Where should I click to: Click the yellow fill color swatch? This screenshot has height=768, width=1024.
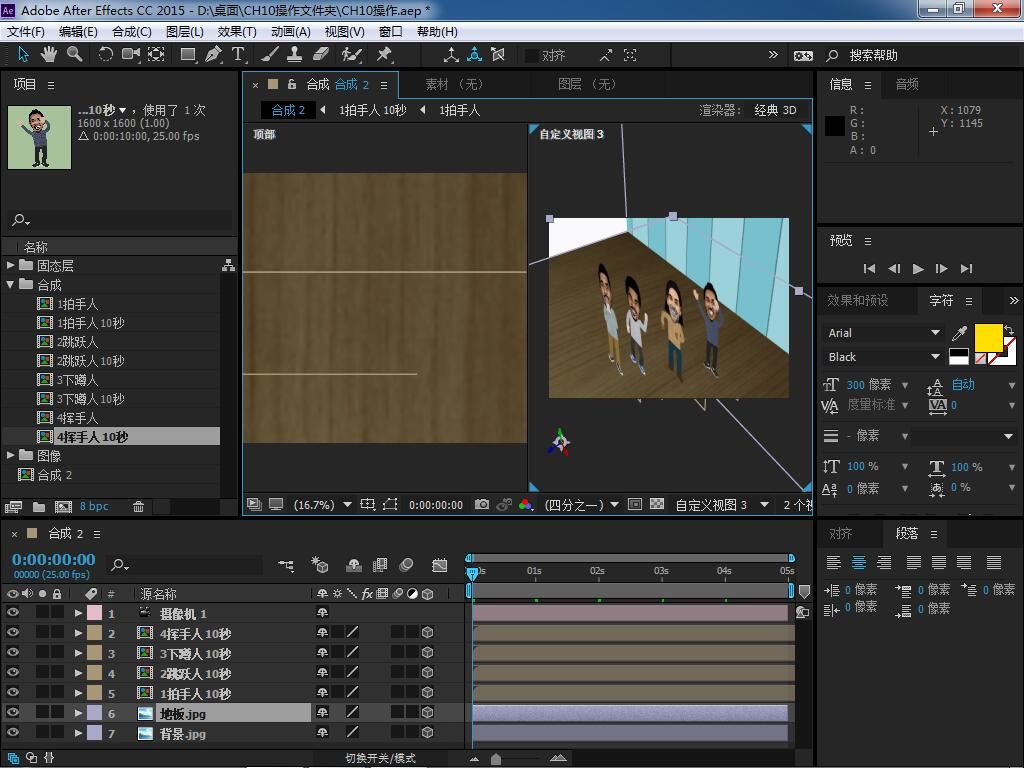coord(988,338)
